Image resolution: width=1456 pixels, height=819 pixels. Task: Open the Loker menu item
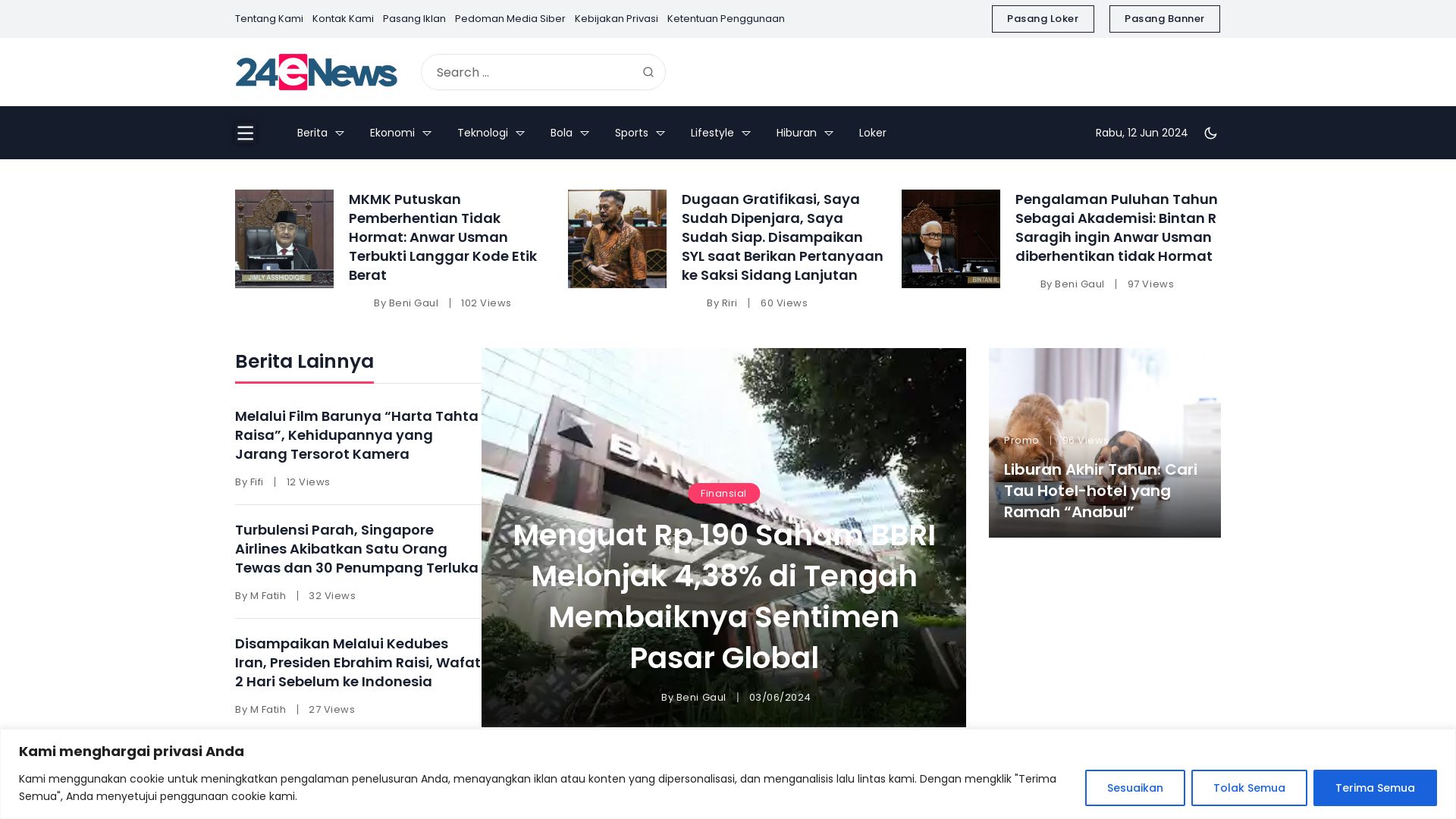tap(872, 133)
